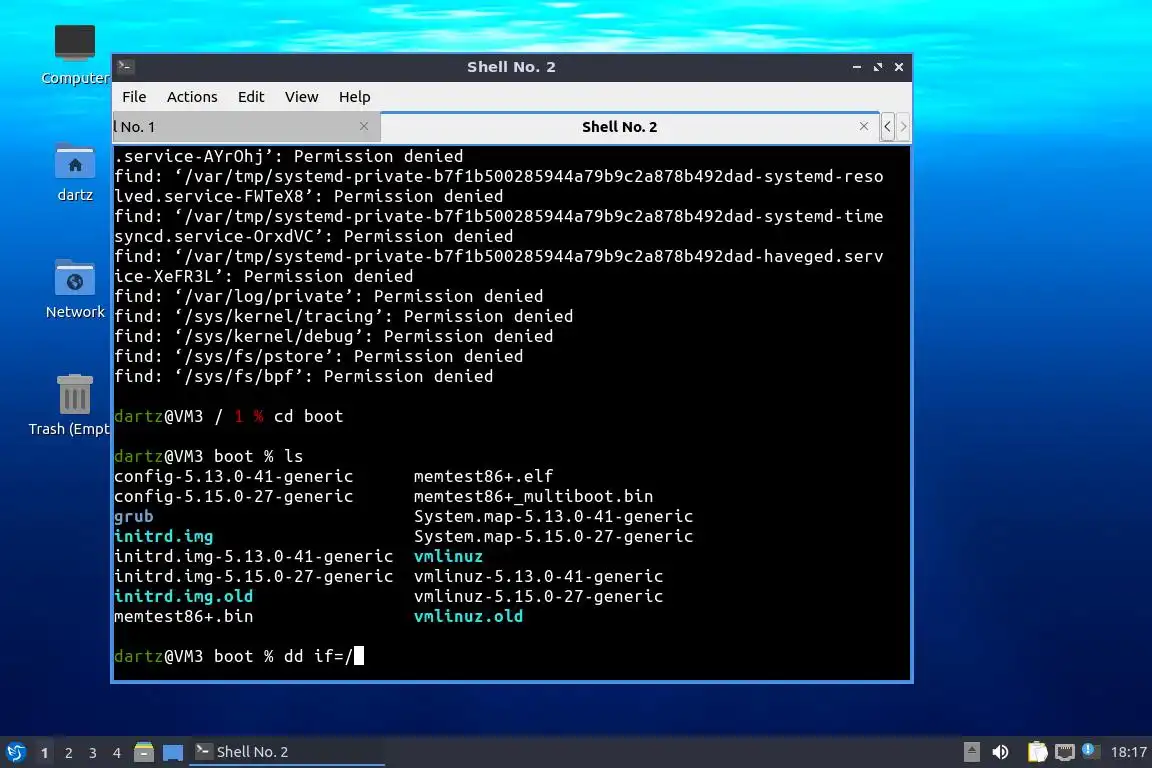Open the Edit menu
This screenshot has width=1152, height=768.
(x=251, y=97)
